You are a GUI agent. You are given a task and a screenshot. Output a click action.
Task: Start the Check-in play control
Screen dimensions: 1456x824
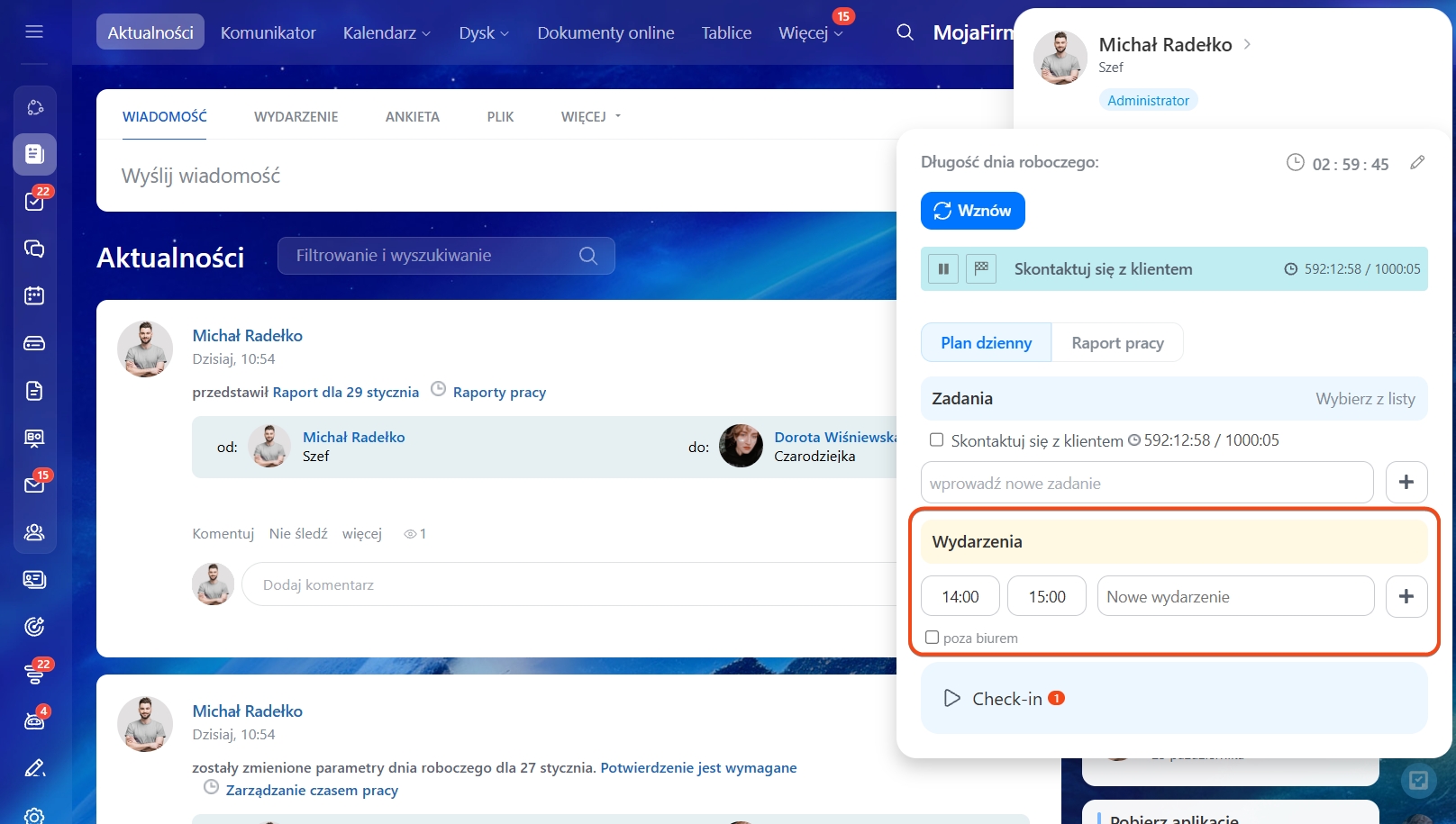coord(951,699)
